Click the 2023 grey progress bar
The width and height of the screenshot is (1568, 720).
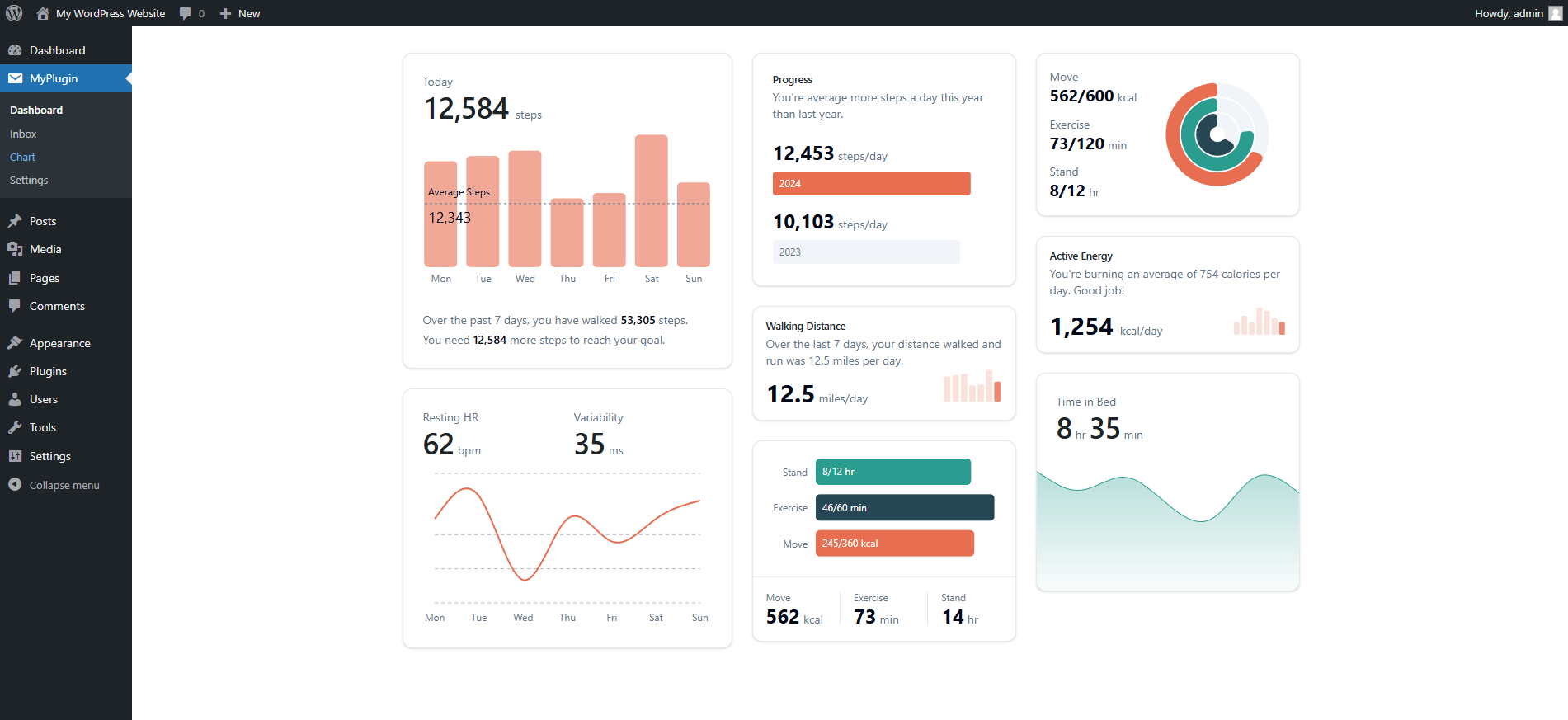pos(866,252)
